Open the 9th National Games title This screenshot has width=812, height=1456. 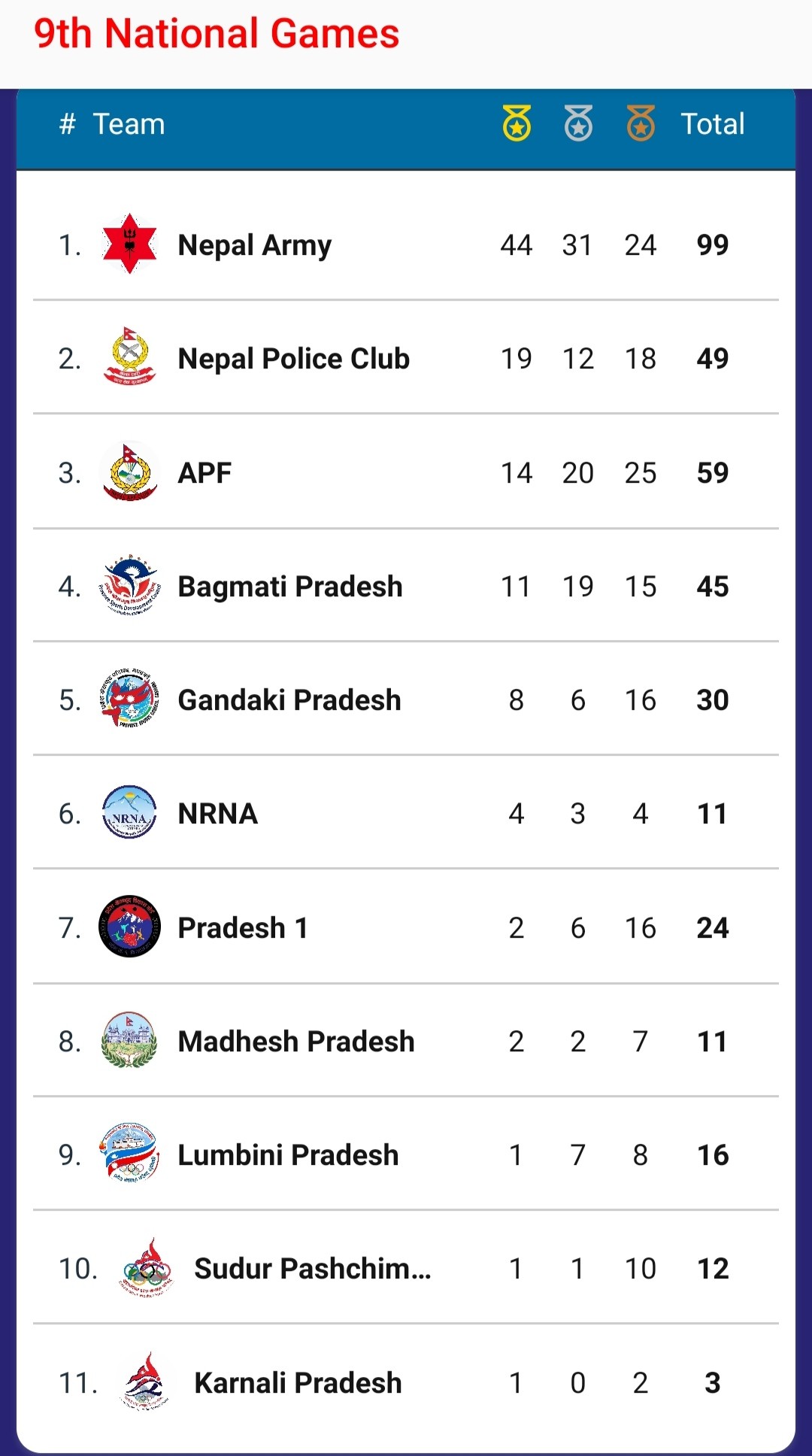pos(217,34)
